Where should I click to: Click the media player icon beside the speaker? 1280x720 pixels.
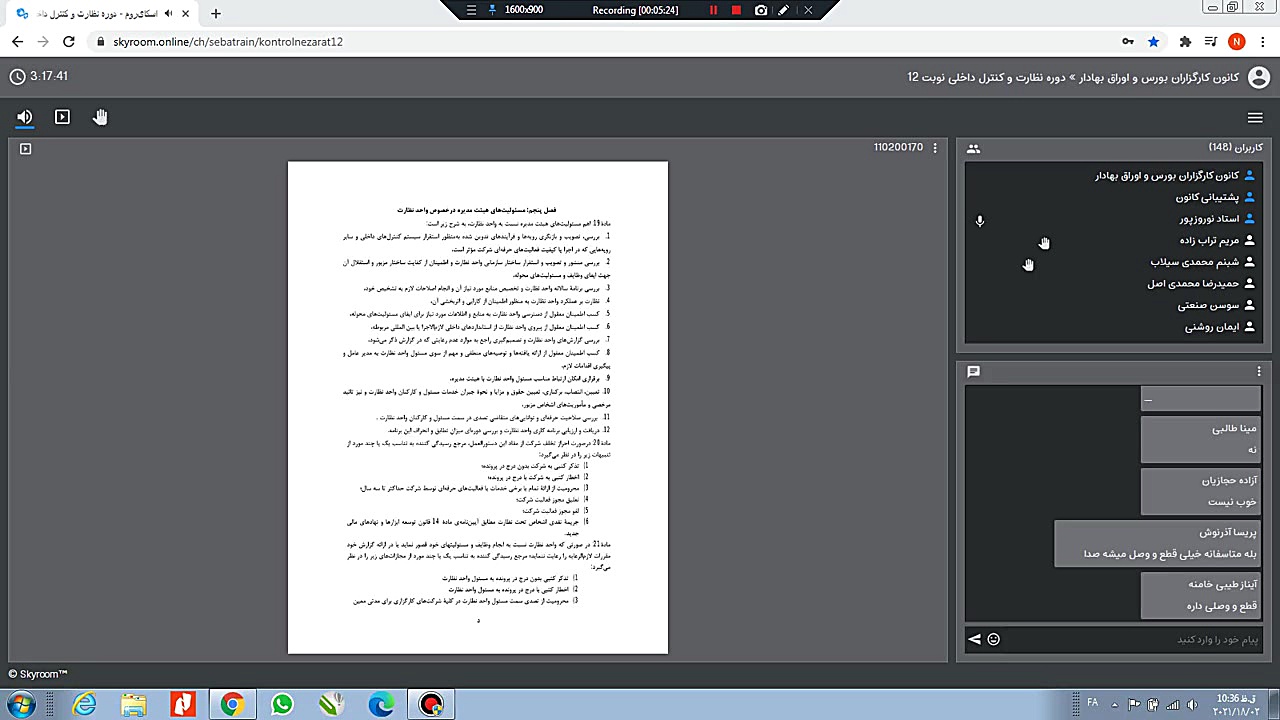[62, 117]
